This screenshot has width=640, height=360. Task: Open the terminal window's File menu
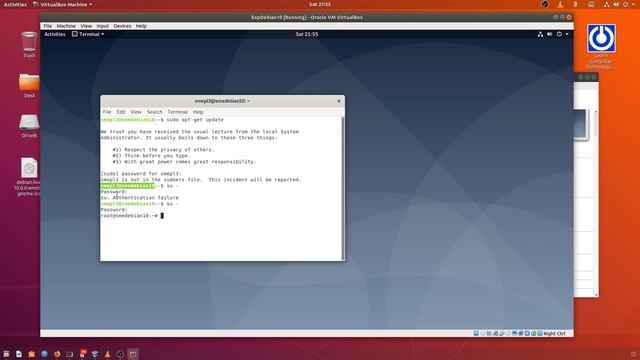[x=107, y=112]
